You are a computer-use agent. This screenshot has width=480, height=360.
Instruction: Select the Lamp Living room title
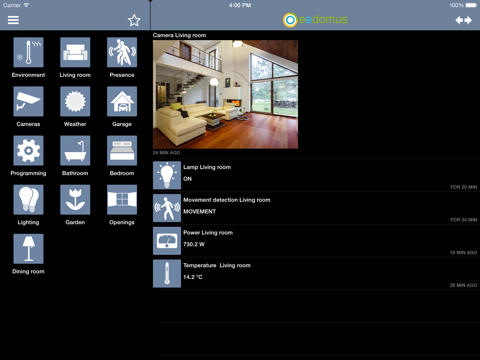(x=207, y=167)
